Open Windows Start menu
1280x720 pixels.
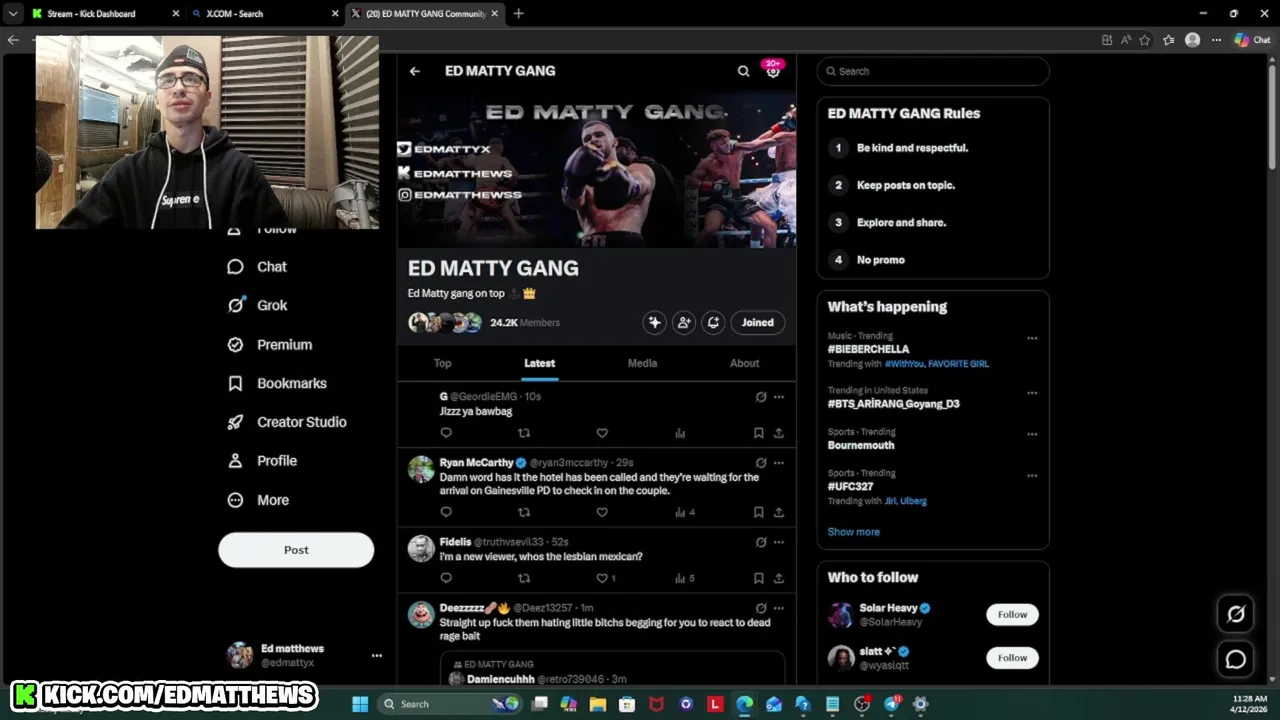pos(360,704)
